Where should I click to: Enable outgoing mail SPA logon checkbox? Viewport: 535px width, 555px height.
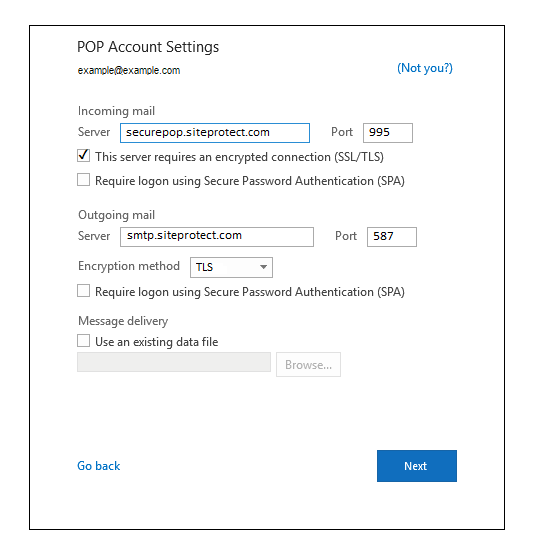coord(84,291)
